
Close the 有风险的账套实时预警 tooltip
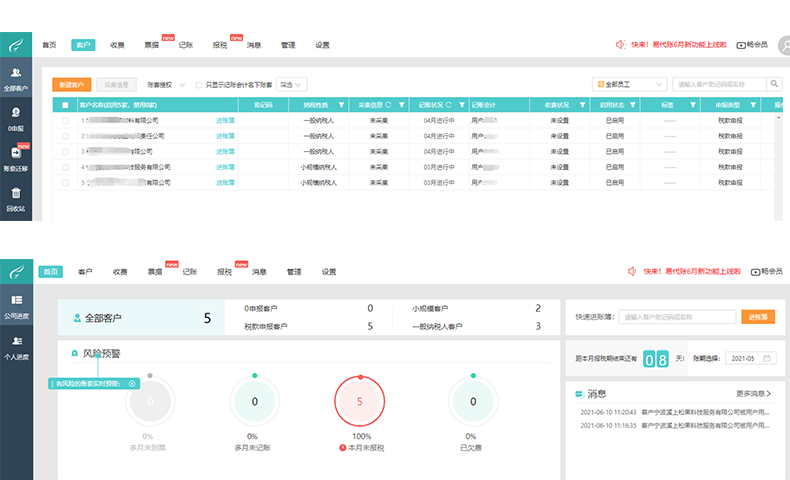tap(133, 383)
